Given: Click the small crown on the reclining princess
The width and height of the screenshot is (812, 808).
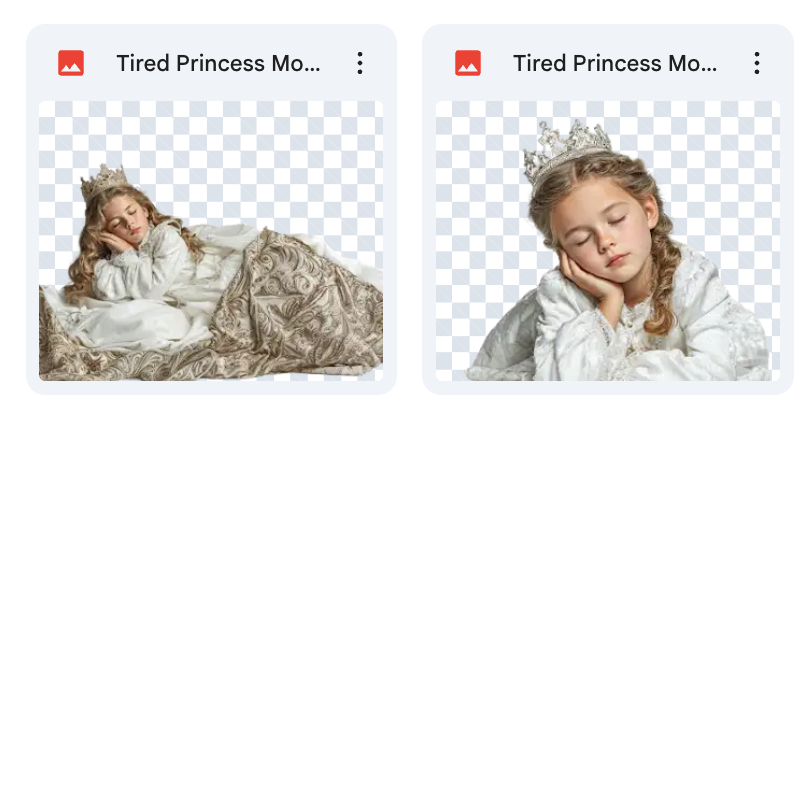Looking at the screenshot, I should point(104,181).
